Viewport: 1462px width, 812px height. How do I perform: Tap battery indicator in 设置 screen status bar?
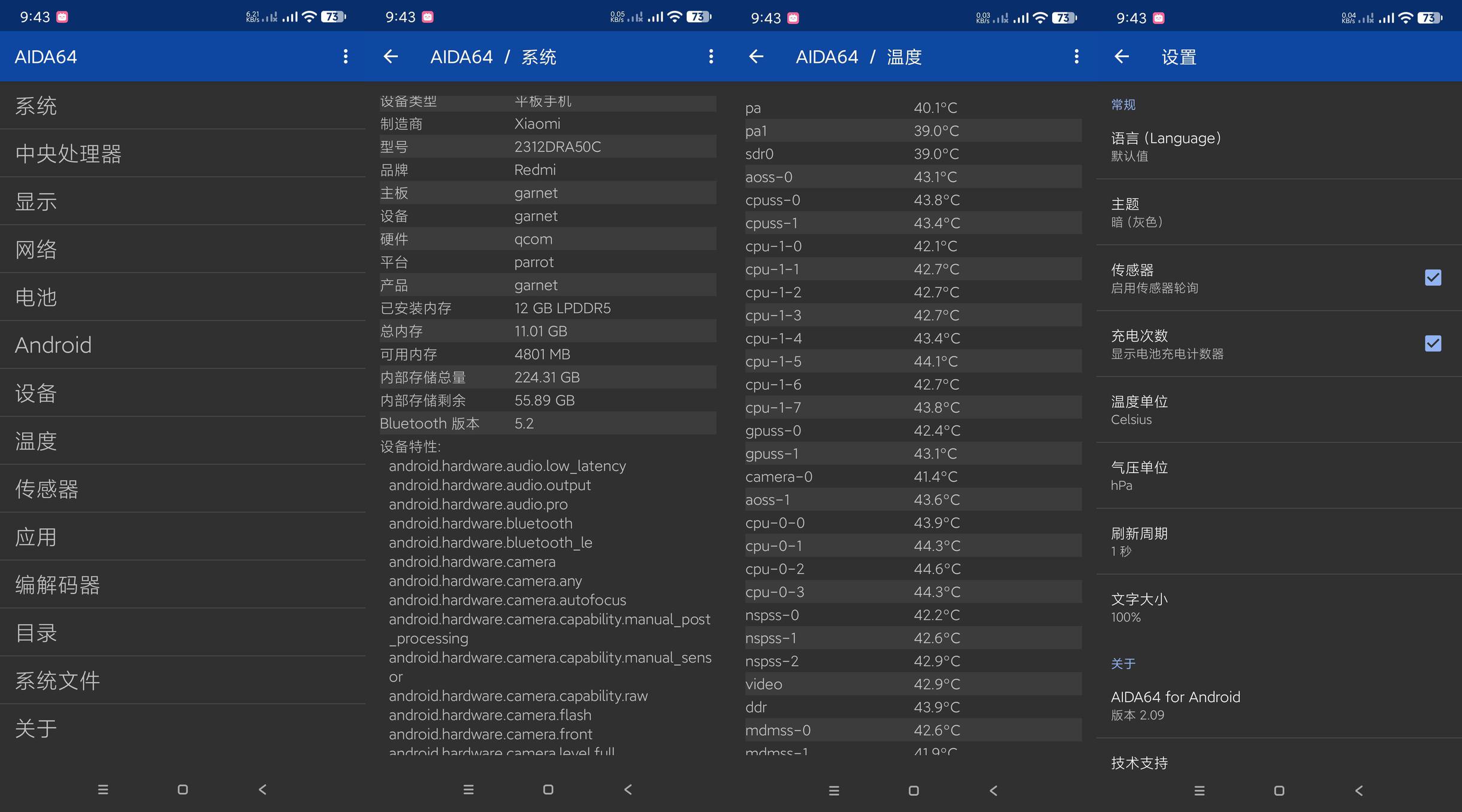click(1430, 18)
